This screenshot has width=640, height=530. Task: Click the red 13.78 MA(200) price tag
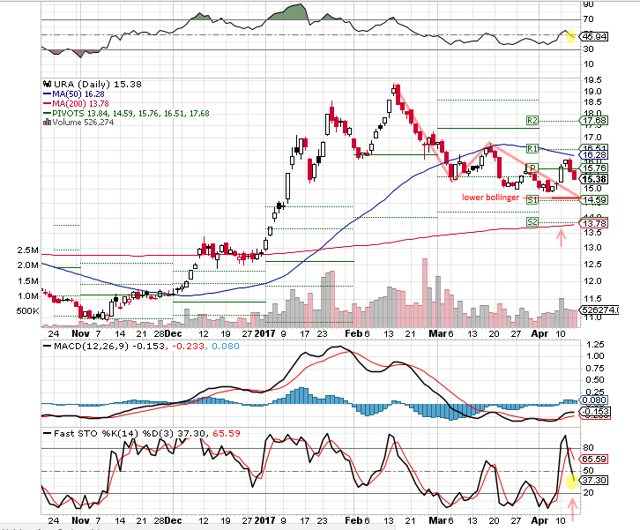594,224
